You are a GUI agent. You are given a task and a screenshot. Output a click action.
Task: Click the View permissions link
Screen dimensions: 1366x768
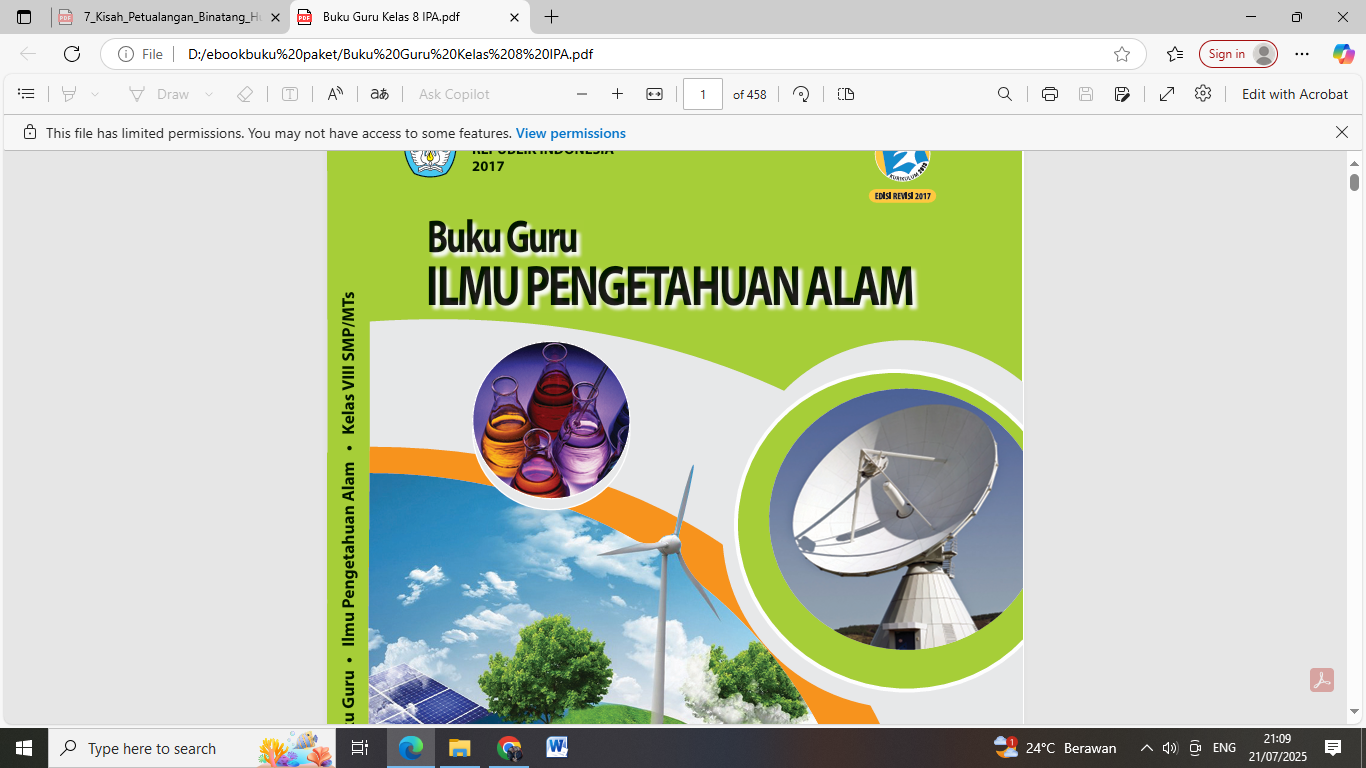pos(570,132)
